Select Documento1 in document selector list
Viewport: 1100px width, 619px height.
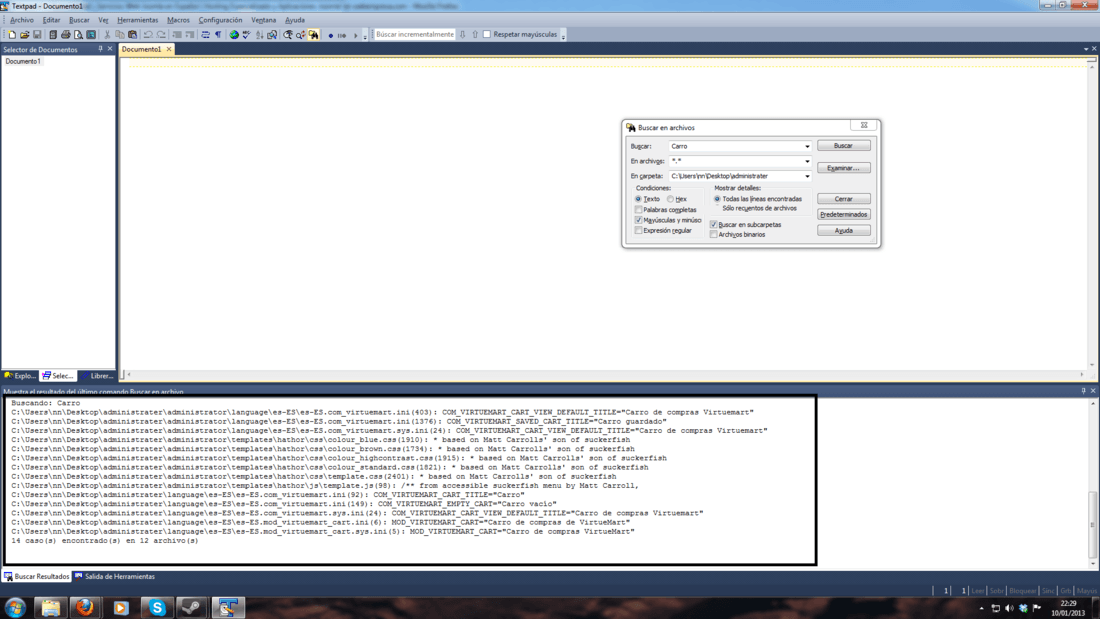[x=23, y=62]
